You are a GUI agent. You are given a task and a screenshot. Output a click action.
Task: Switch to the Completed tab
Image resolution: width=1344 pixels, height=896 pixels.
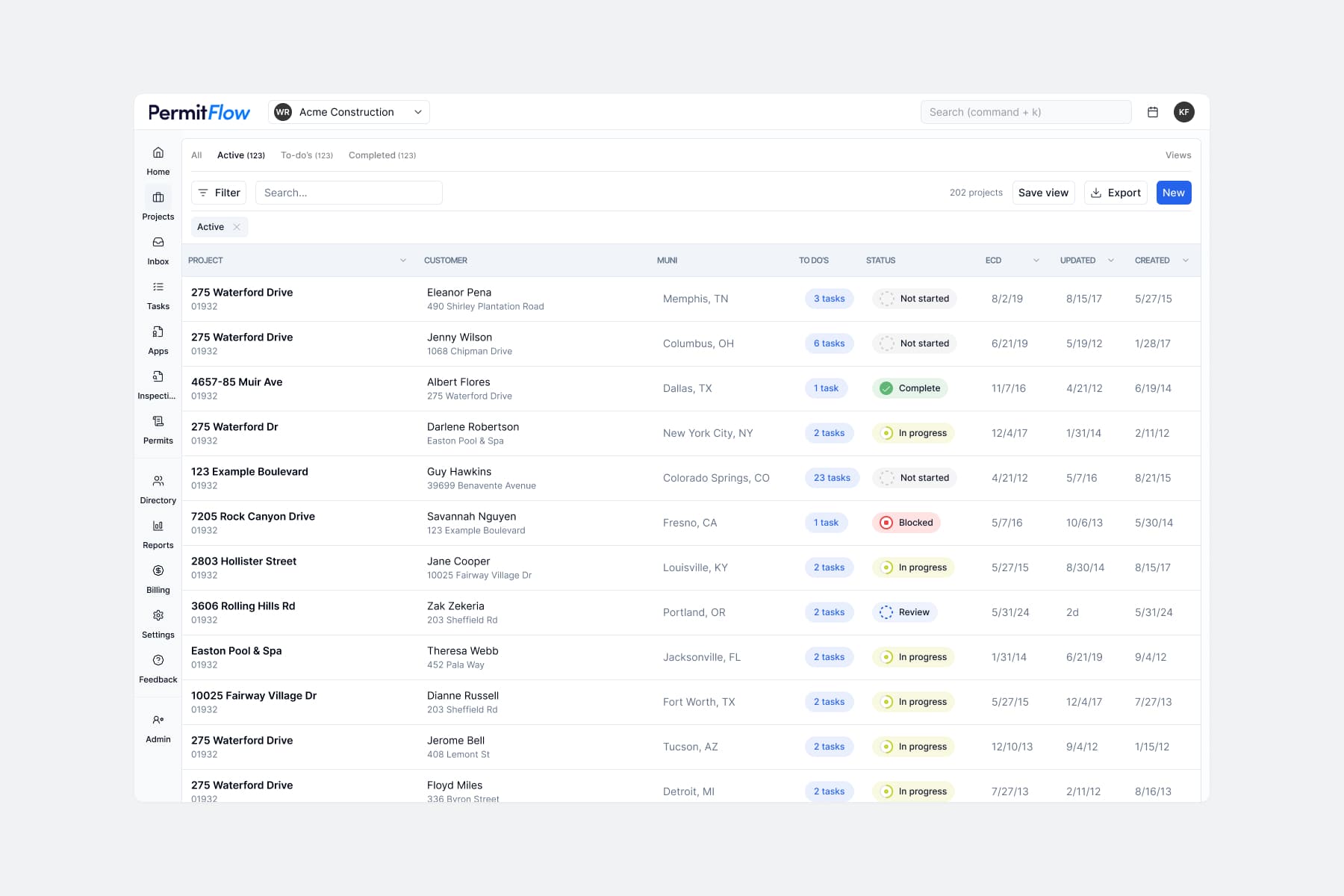point(382,155)
